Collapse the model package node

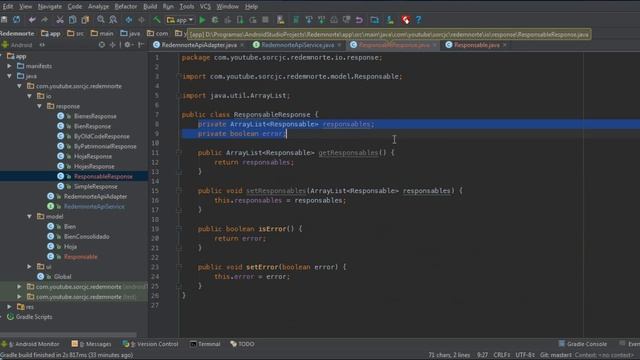tap(29, 216)
